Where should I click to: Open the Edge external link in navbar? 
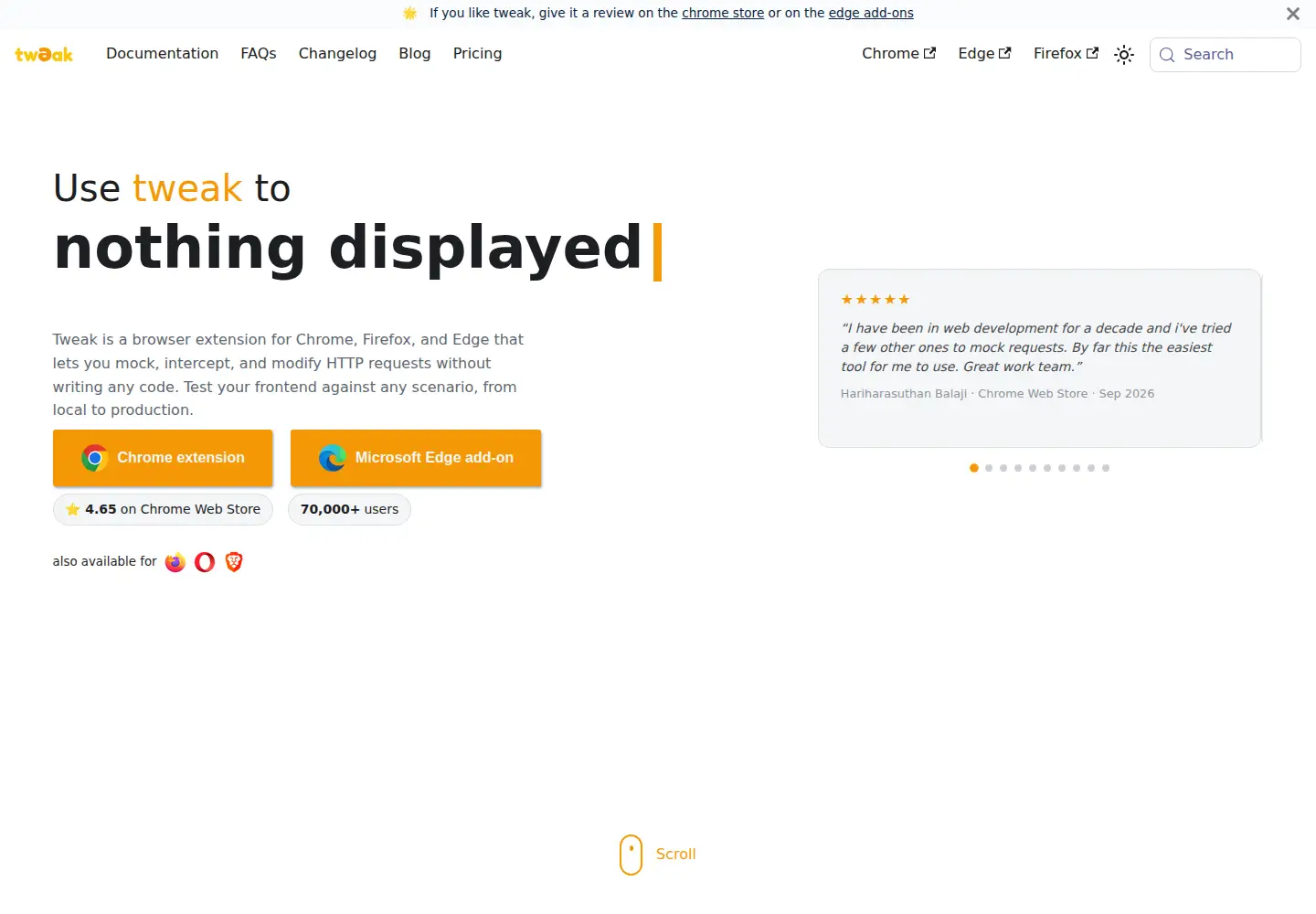985,54
